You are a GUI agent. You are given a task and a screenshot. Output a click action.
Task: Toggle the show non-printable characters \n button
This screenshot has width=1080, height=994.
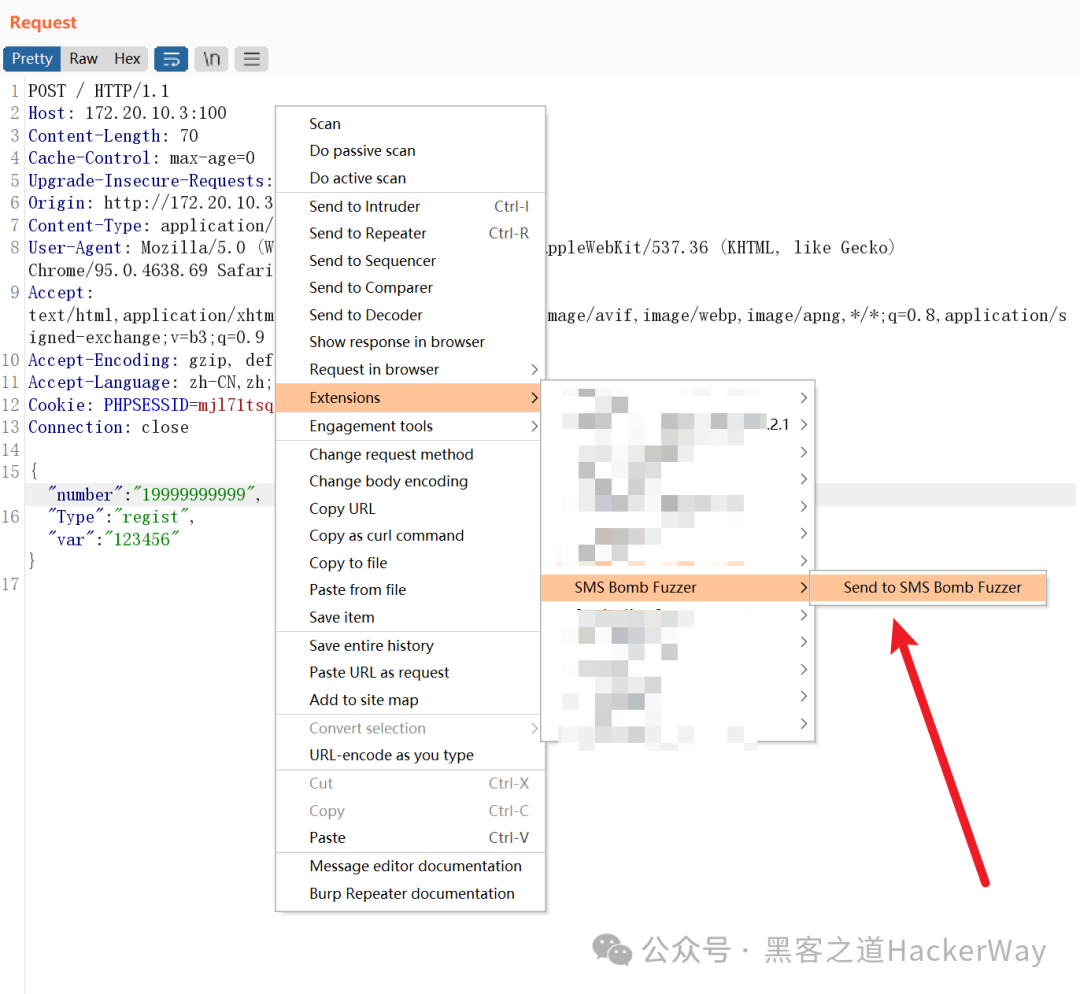pos(211,59)
